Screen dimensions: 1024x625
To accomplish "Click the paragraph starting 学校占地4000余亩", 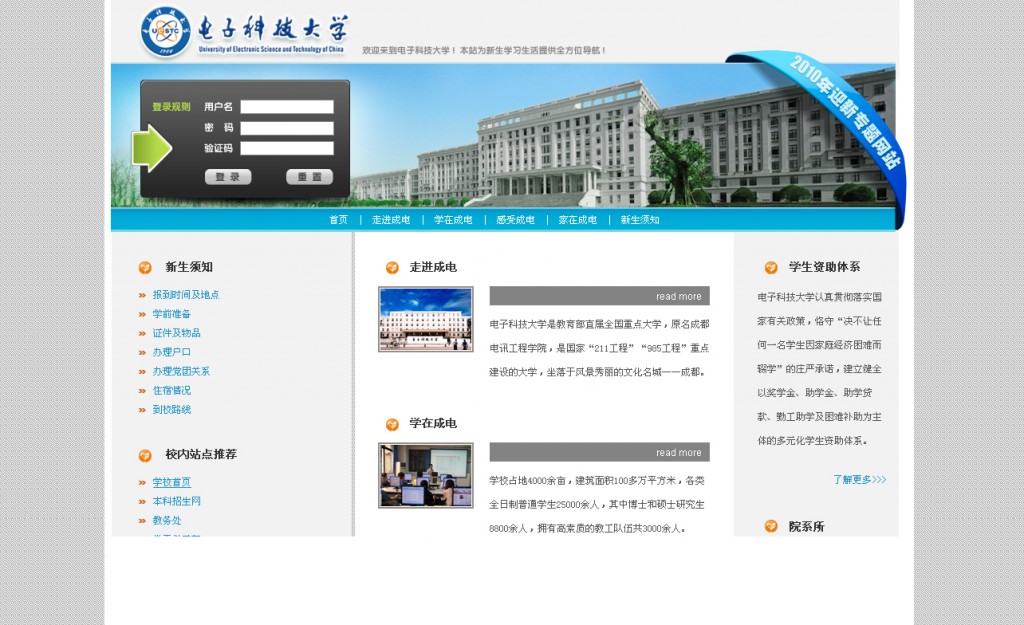I will point(596,504).
